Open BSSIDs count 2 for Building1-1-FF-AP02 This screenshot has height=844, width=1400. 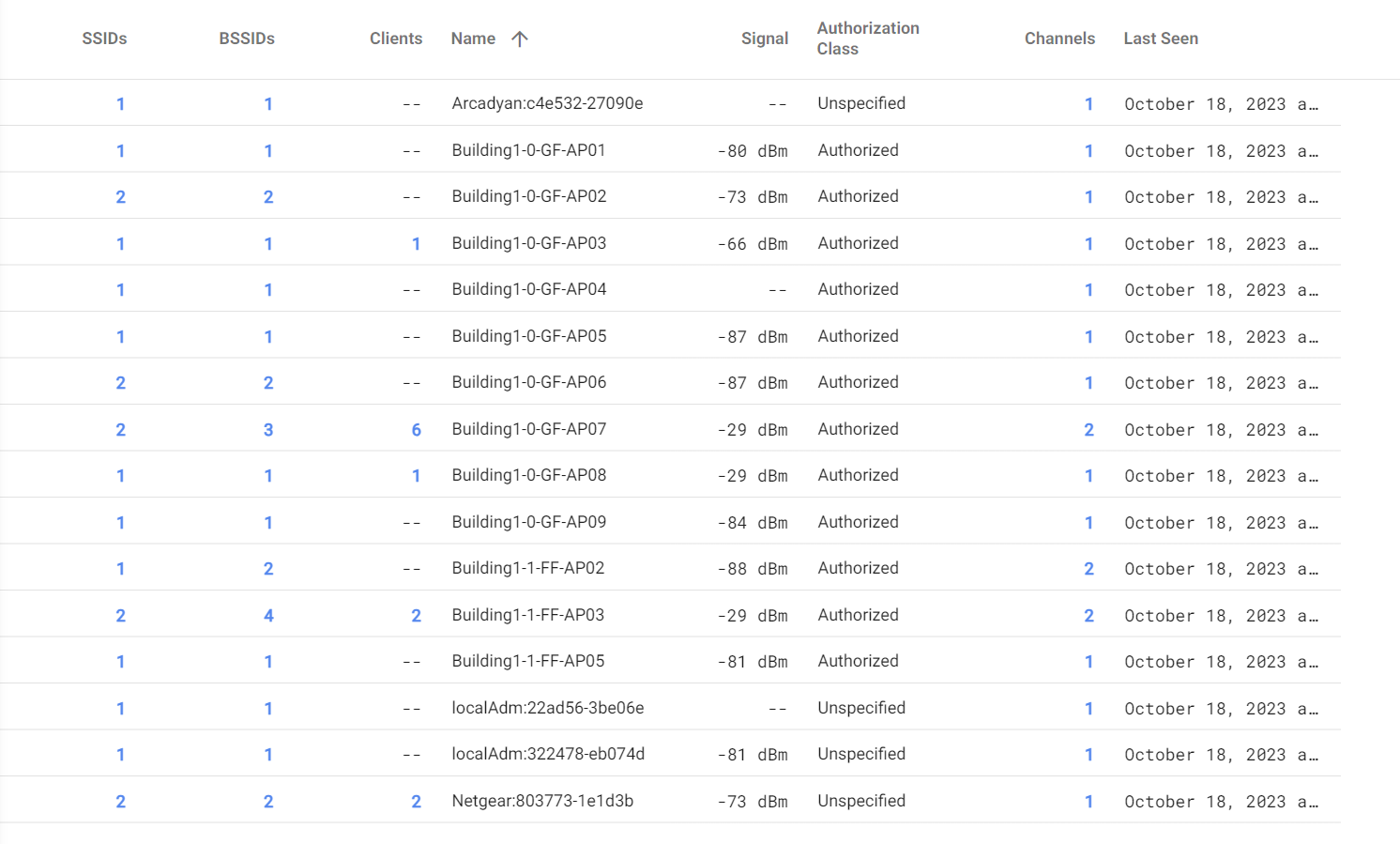click(268, 569)
